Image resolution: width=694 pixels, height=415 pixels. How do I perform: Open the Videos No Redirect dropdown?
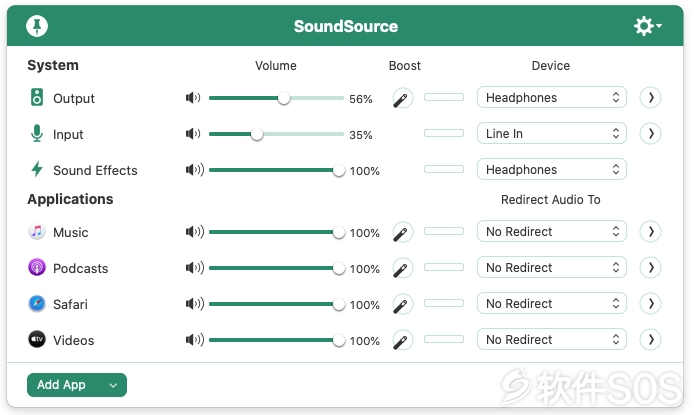[x=551, y=339]
